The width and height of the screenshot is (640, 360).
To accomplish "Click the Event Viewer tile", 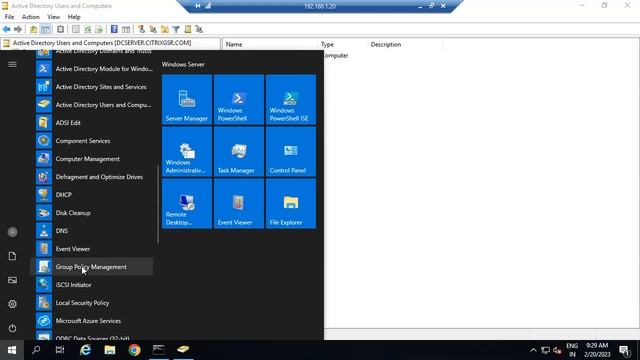I will click(x=239, y=203).
